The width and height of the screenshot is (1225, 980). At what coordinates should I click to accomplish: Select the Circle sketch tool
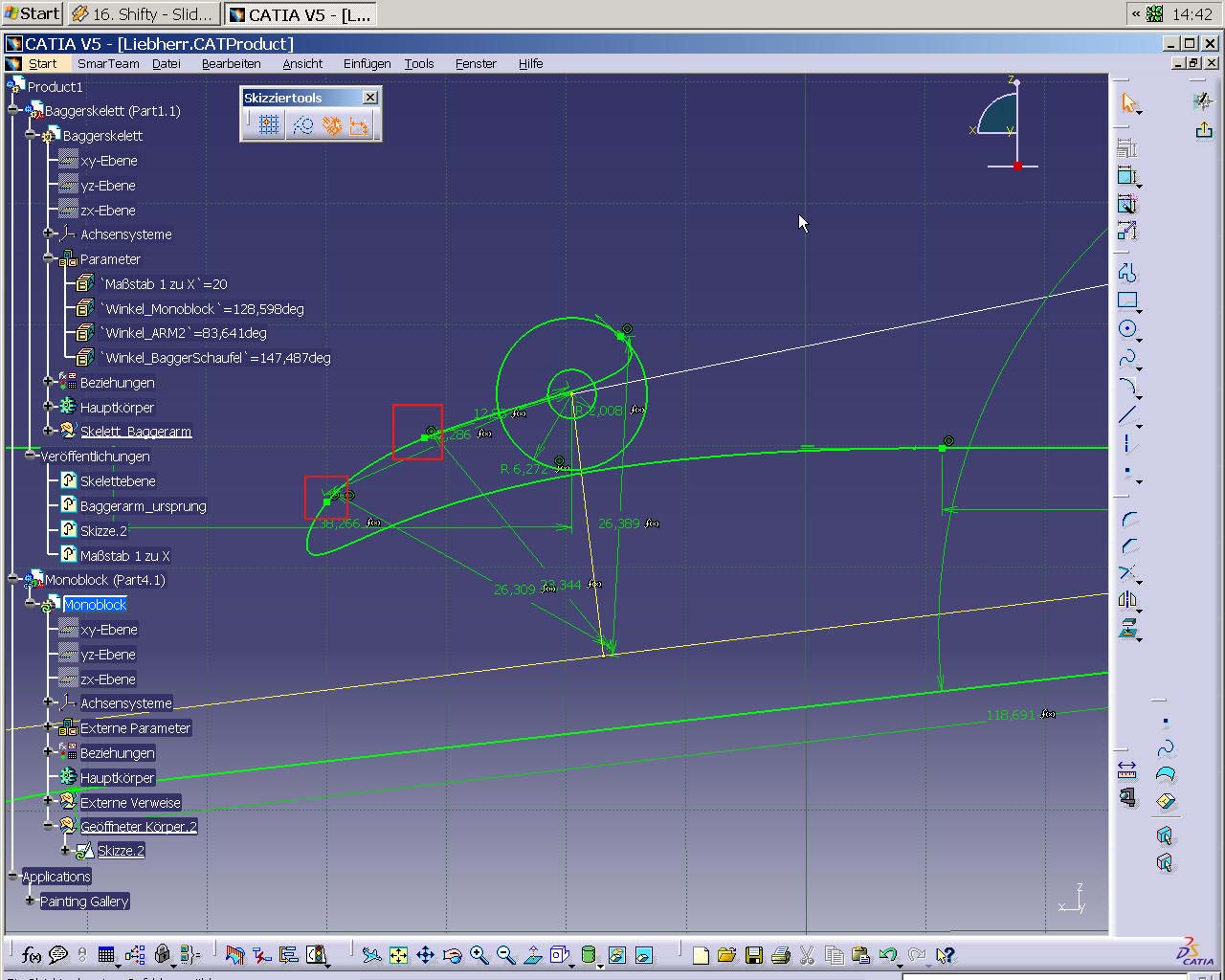(1127, 329)
